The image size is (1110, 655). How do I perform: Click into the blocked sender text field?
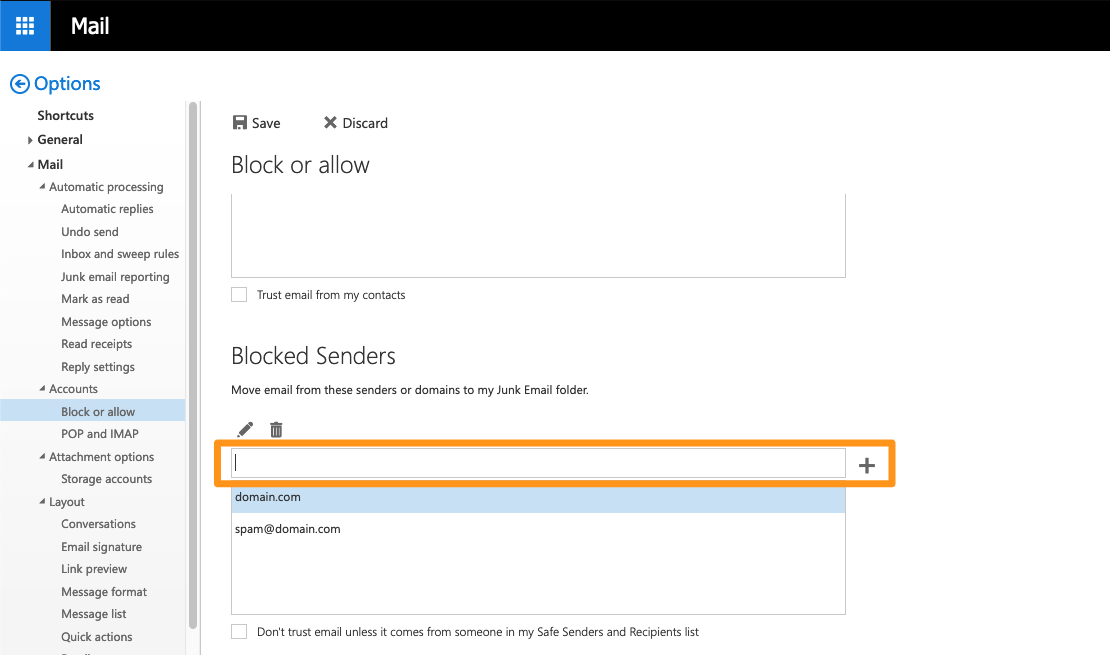(538, 464)
